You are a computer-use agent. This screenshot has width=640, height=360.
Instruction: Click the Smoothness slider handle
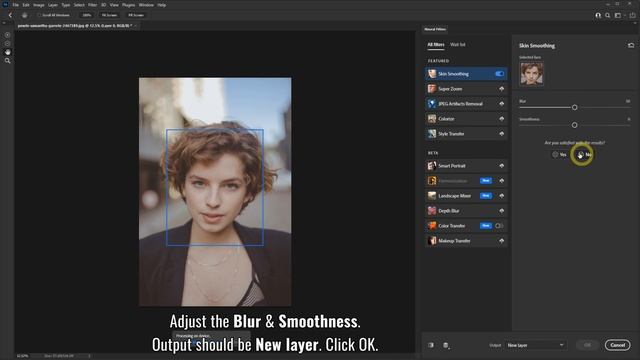click(x=575, y=125)
